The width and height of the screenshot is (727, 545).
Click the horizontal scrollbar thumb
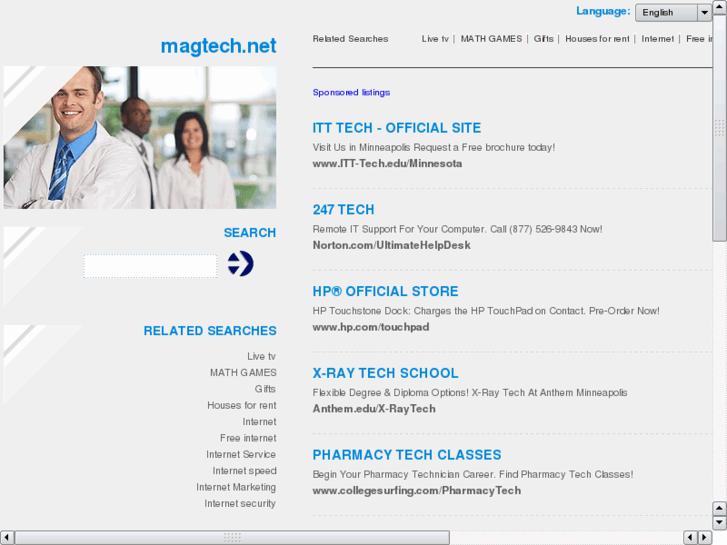[232, 538]
